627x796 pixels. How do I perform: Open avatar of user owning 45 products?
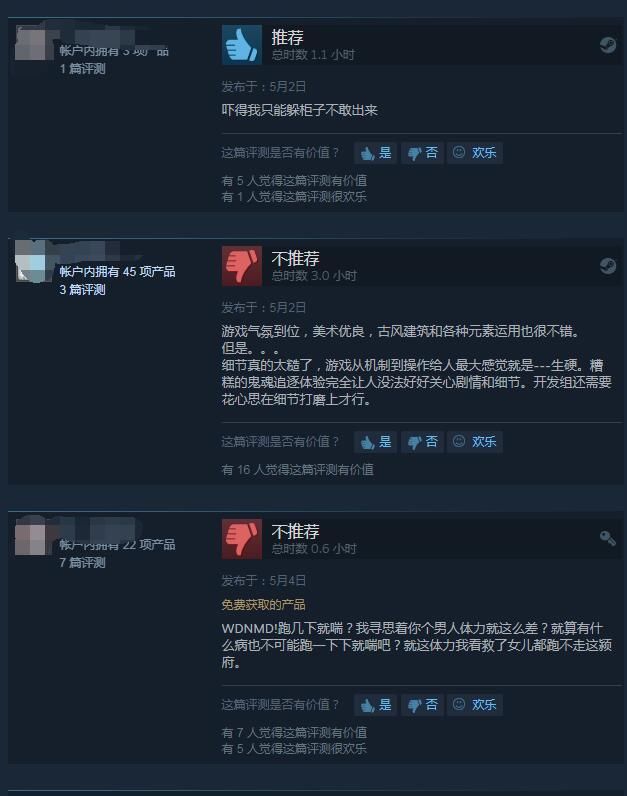pos(30,263)
